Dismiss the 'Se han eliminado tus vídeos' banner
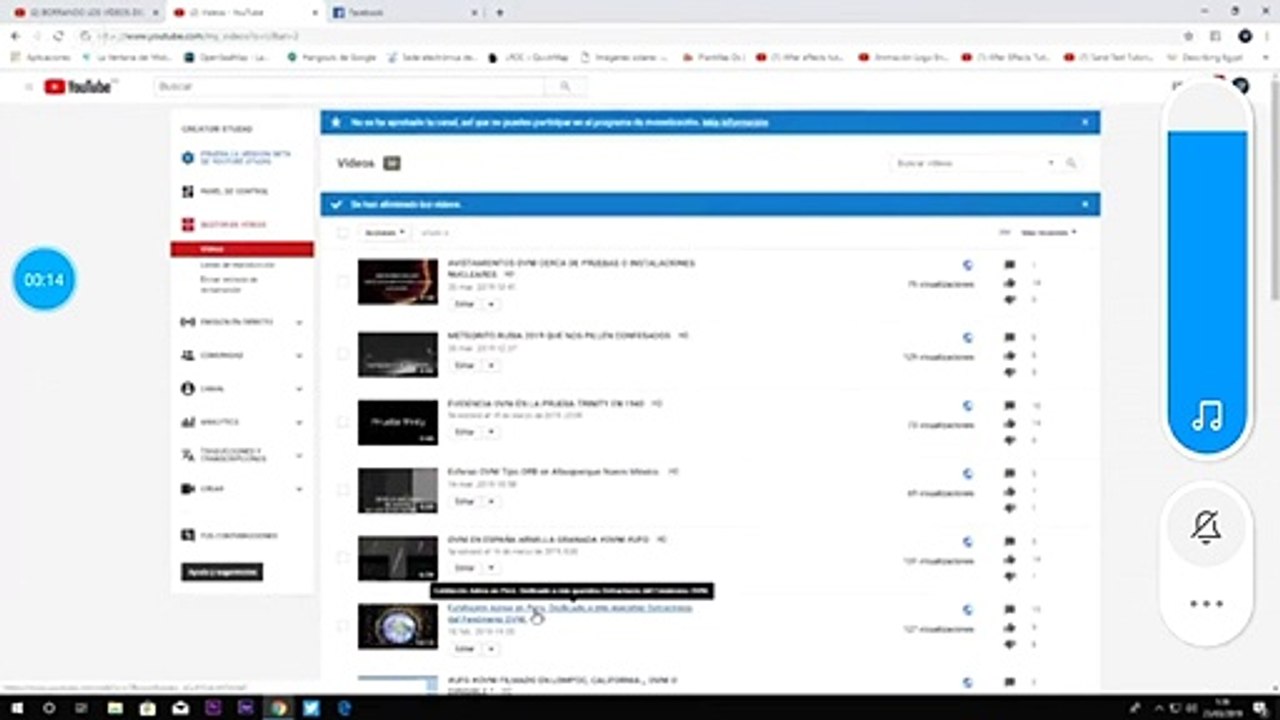The width and height of the screenshot is (1280, 720). pos(1085,204)
